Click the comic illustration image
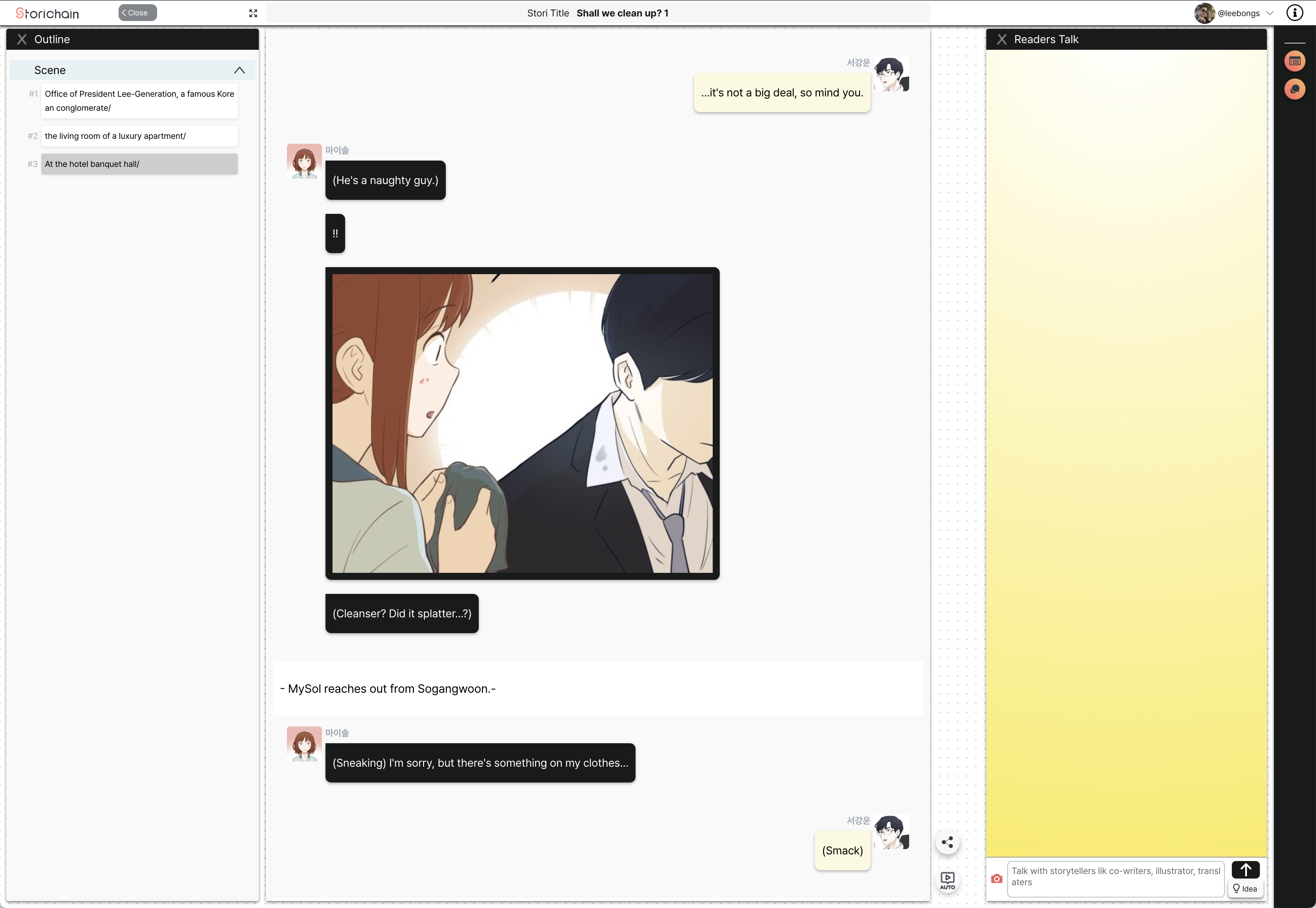The image size is (1316, 908). click(522, 423)
